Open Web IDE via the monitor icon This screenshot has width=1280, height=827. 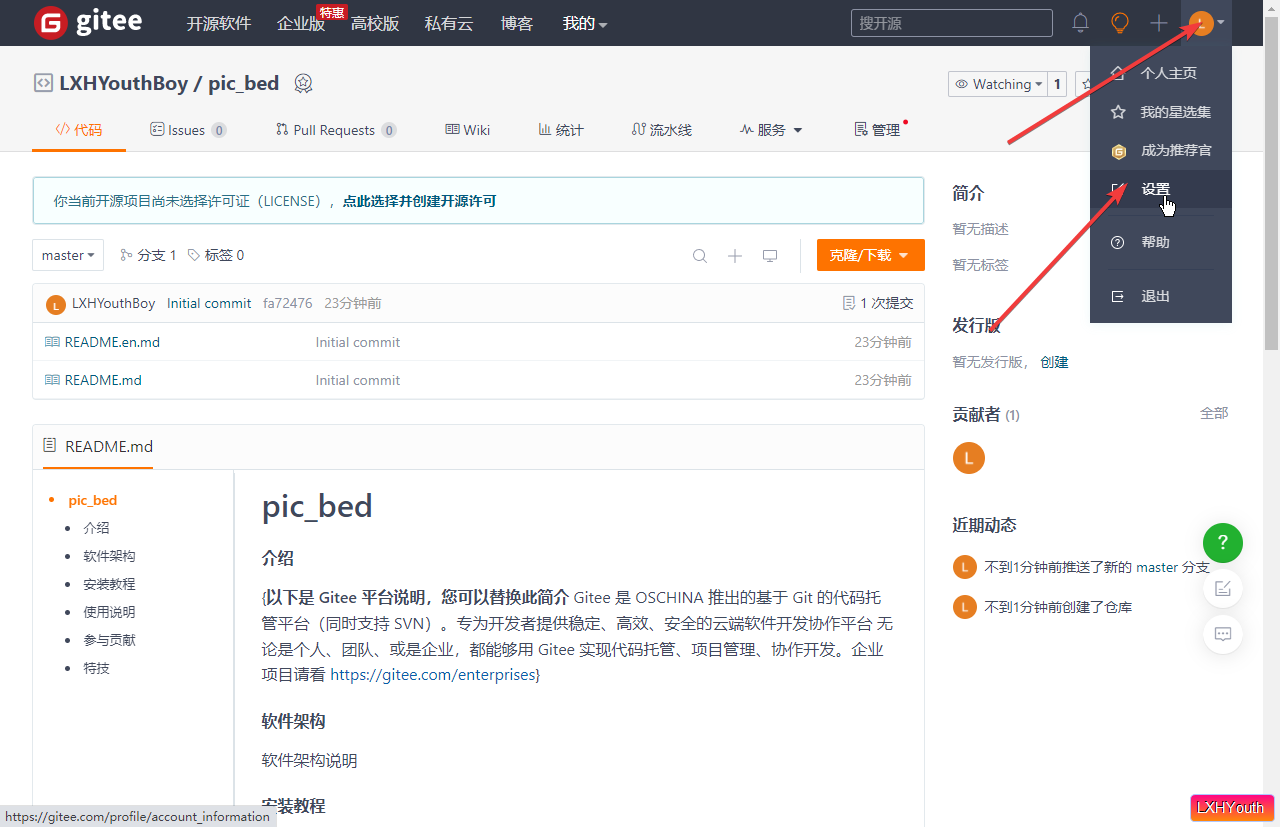[769, 255]
